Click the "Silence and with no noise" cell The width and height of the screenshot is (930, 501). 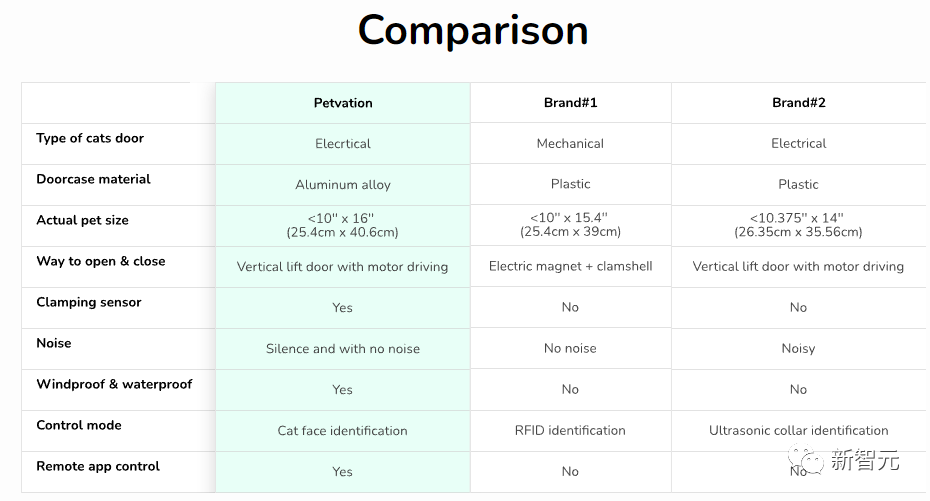(x=343, y=349)
